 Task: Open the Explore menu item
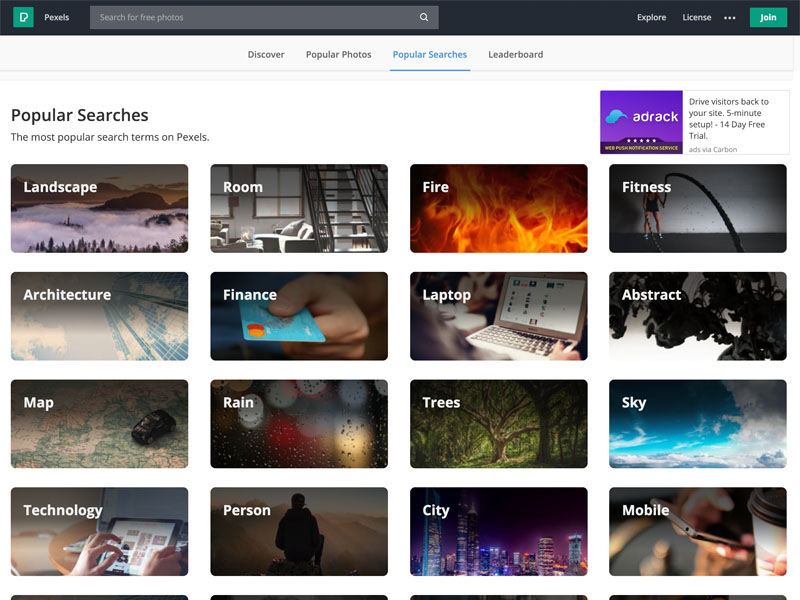[651, 17]
